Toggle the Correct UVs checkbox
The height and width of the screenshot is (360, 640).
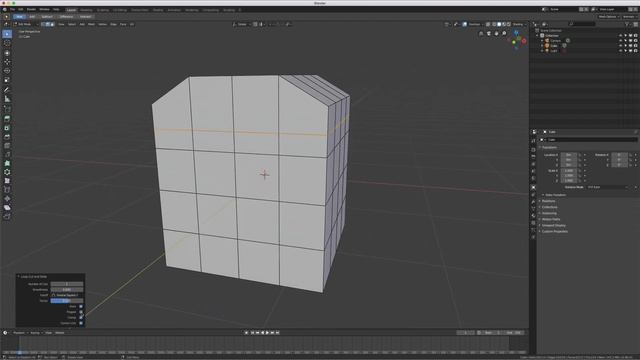(x=81, y=323)
